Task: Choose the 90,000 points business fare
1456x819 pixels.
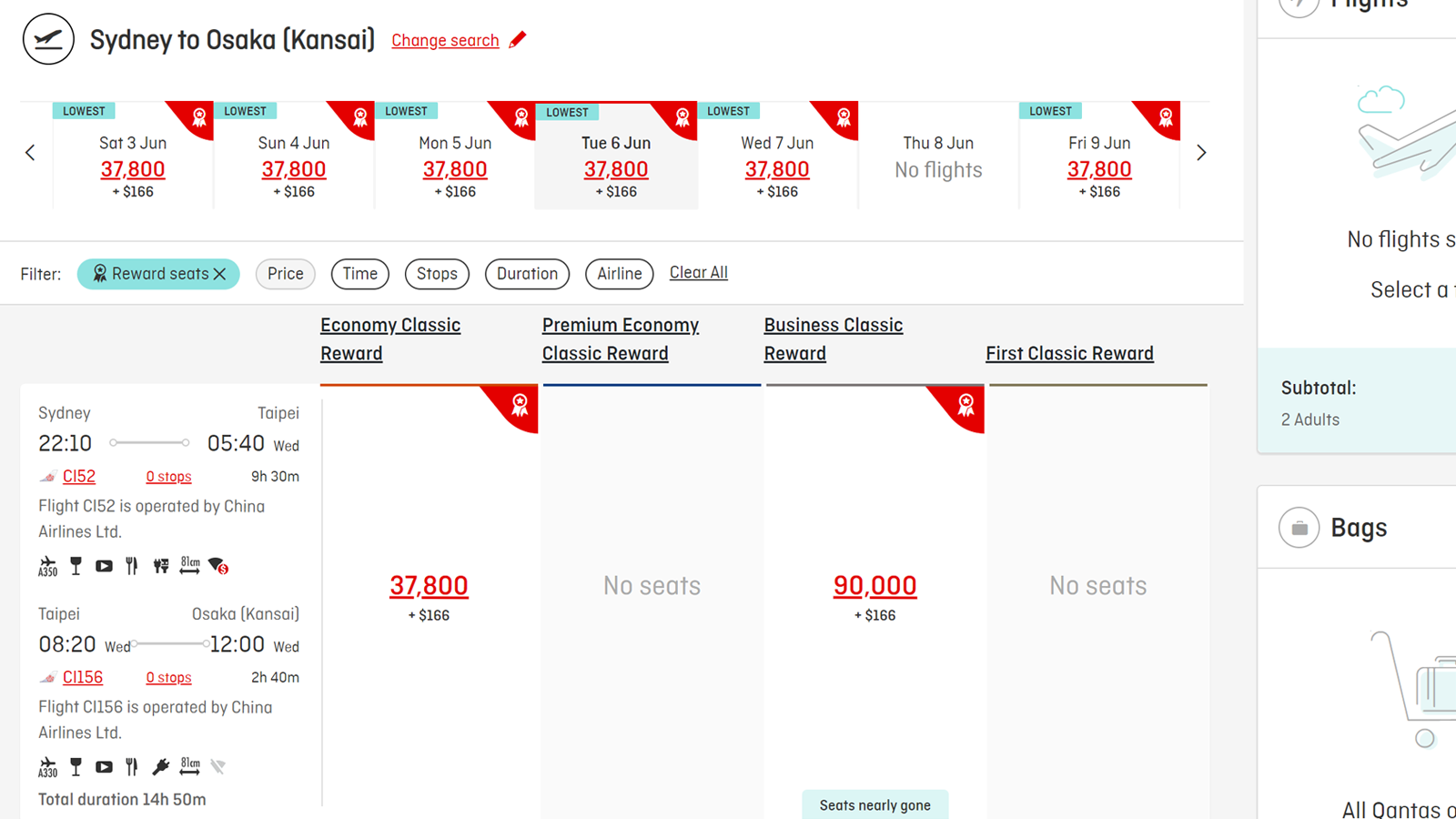Action: click(x=875, y=586)
